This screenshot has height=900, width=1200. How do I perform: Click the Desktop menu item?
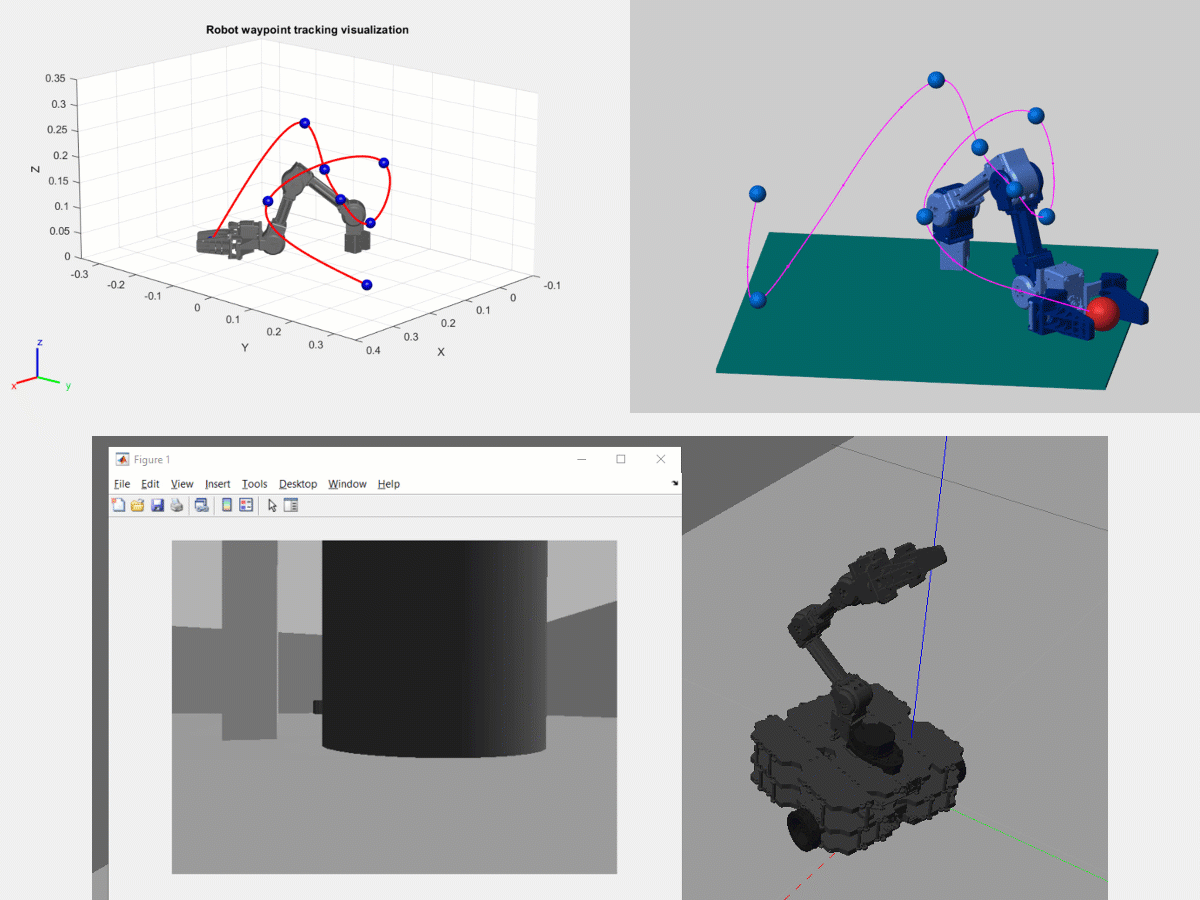coord(297,484)
